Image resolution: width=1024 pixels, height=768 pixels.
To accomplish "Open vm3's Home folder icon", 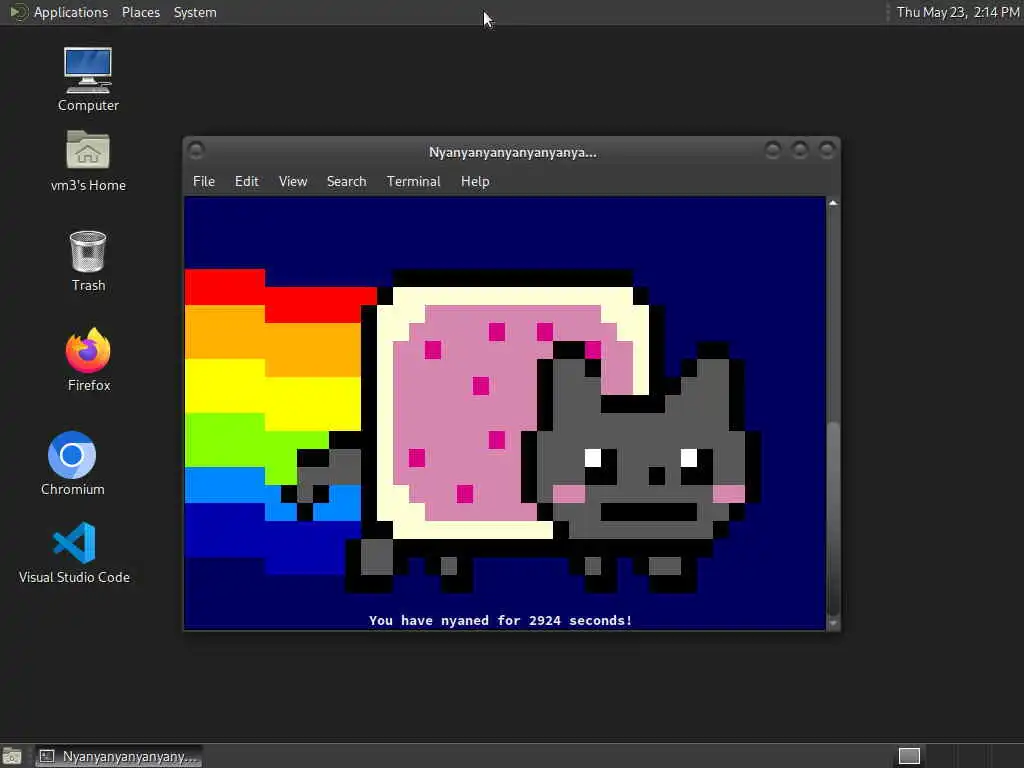I will point(88,161).
